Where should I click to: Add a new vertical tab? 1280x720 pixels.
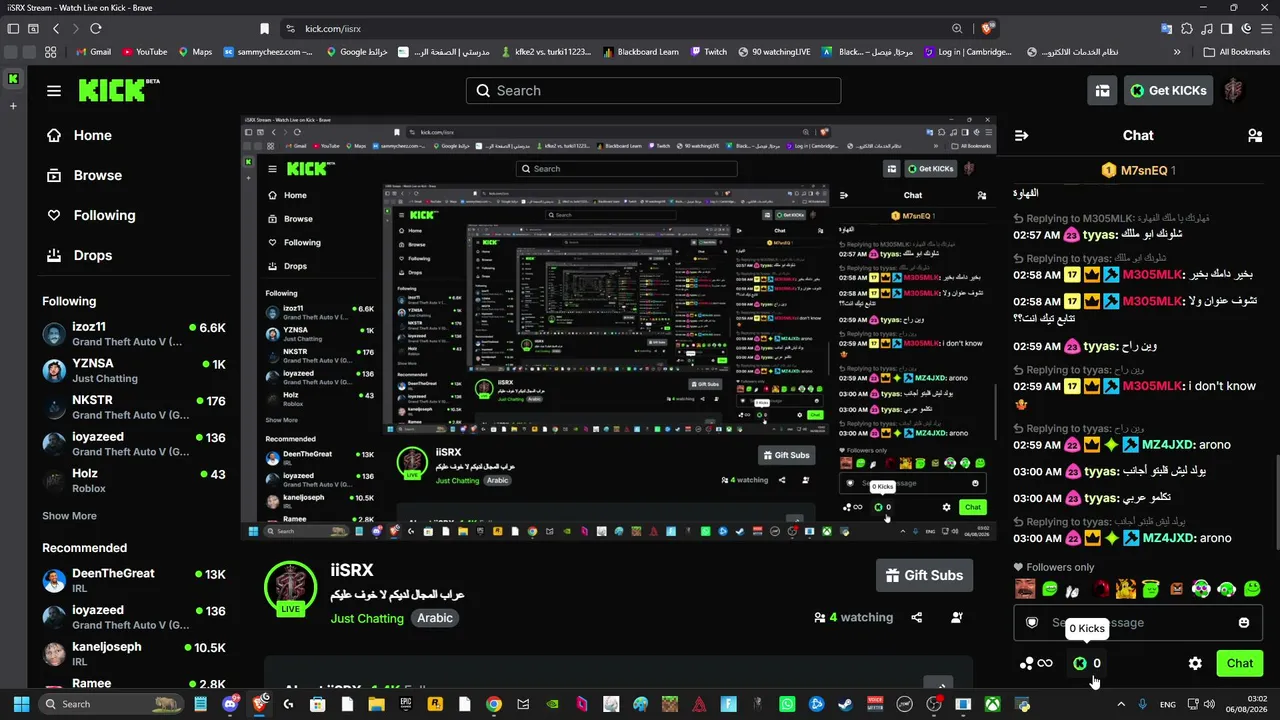point(13,106)
